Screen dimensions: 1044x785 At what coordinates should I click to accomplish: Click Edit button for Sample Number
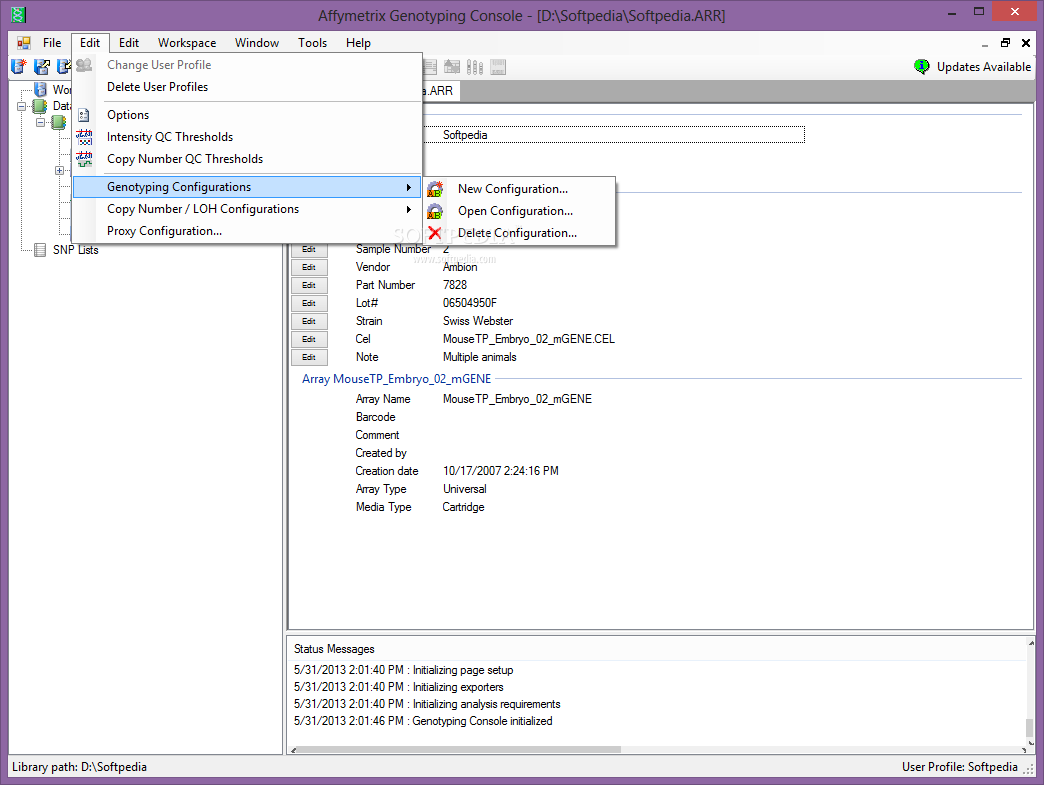[309, 250]
